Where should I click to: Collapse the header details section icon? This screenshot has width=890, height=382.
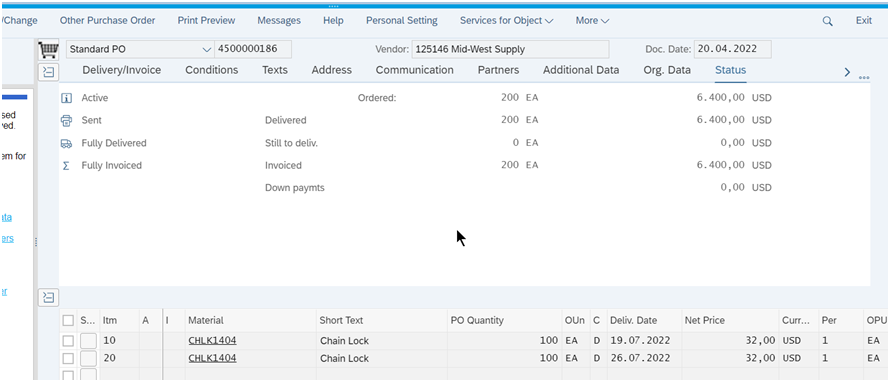pos(49,72)
